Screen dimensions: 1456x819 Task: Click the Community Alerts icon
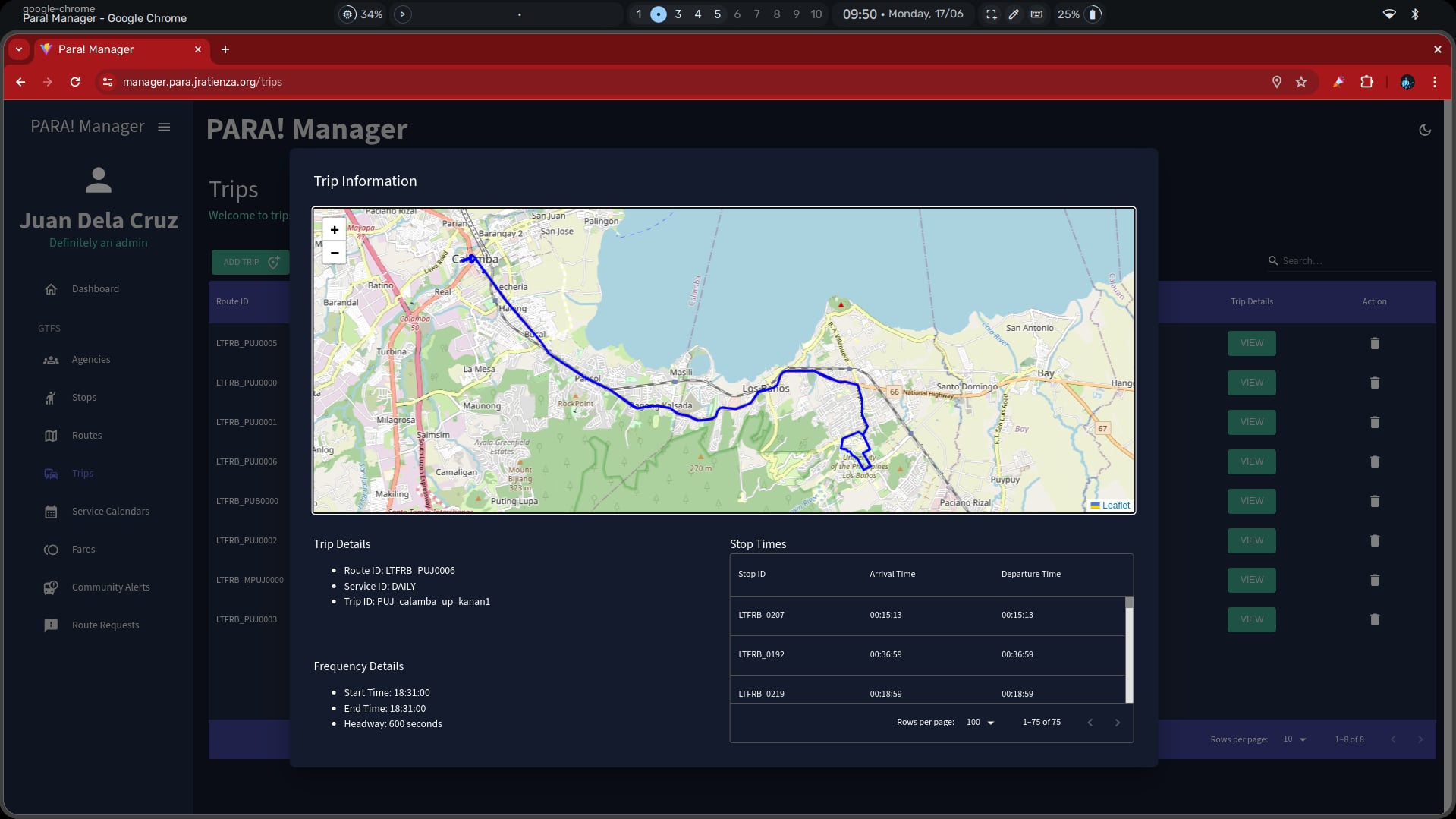pos(51,587)
